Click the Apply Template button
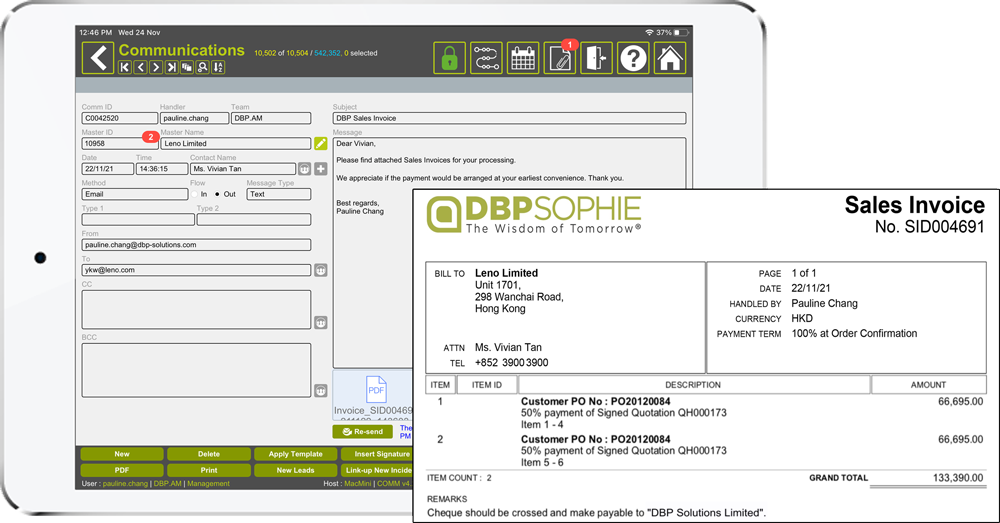Image resolution: width=1000 pixels, height=523 pixels. [293, 454]
